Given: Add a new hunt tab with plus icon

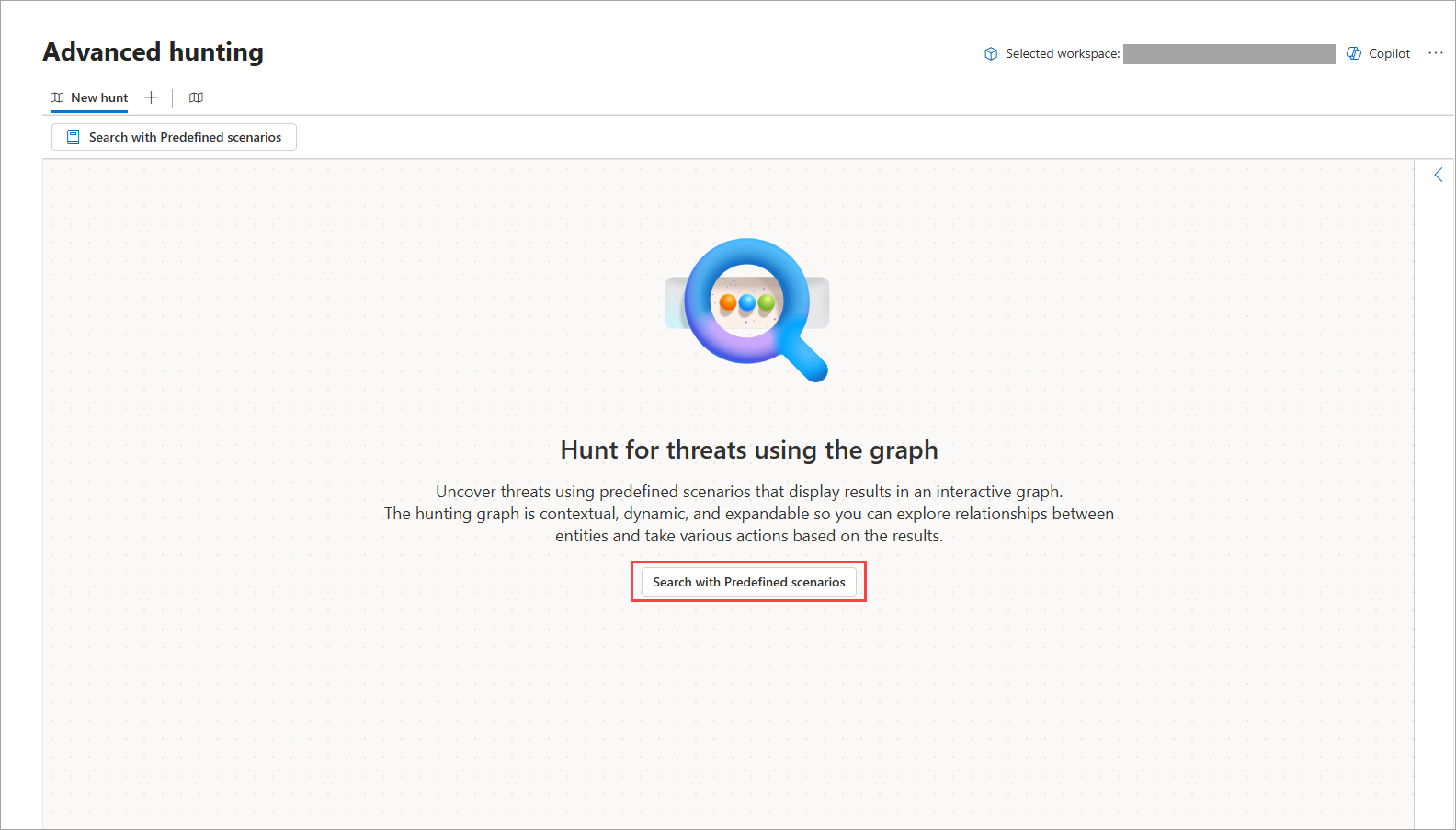Looking at the screenshot, I should click(152, 97).
